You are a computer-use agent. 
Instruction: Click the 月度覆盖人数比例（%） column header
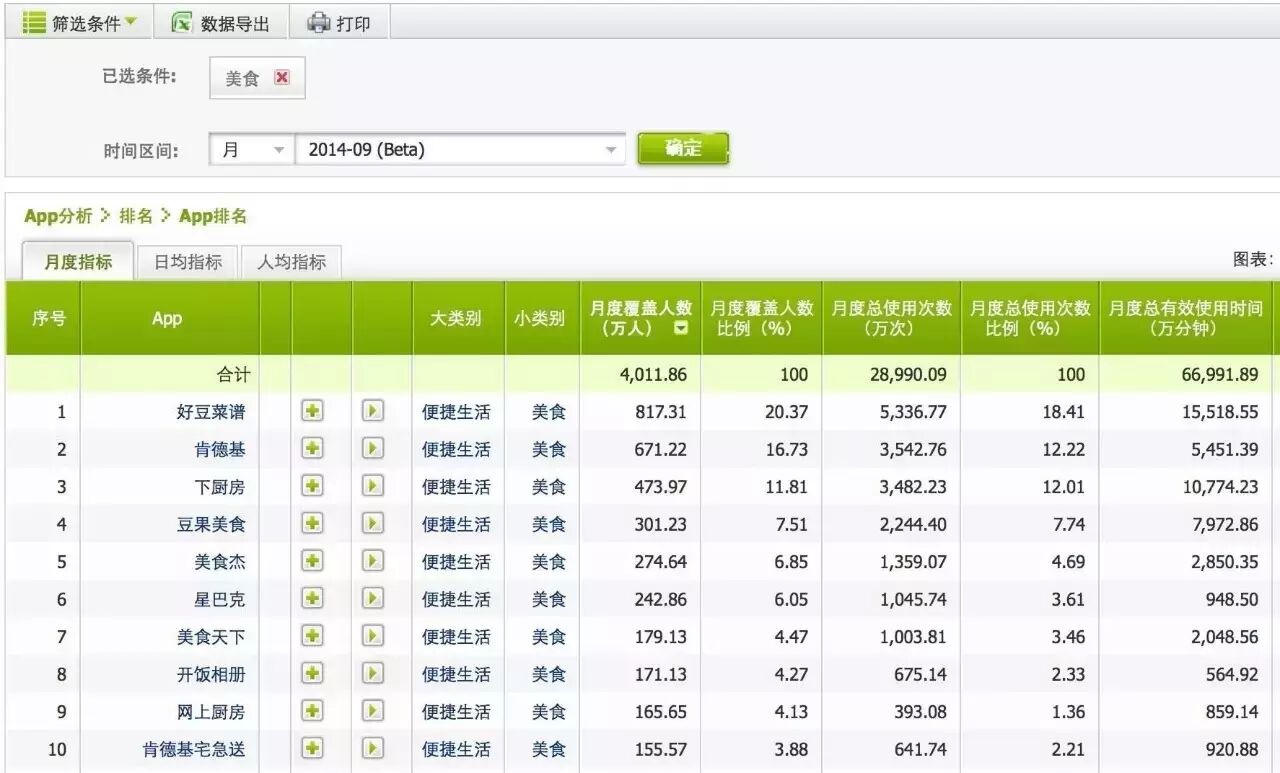point(762,318)
